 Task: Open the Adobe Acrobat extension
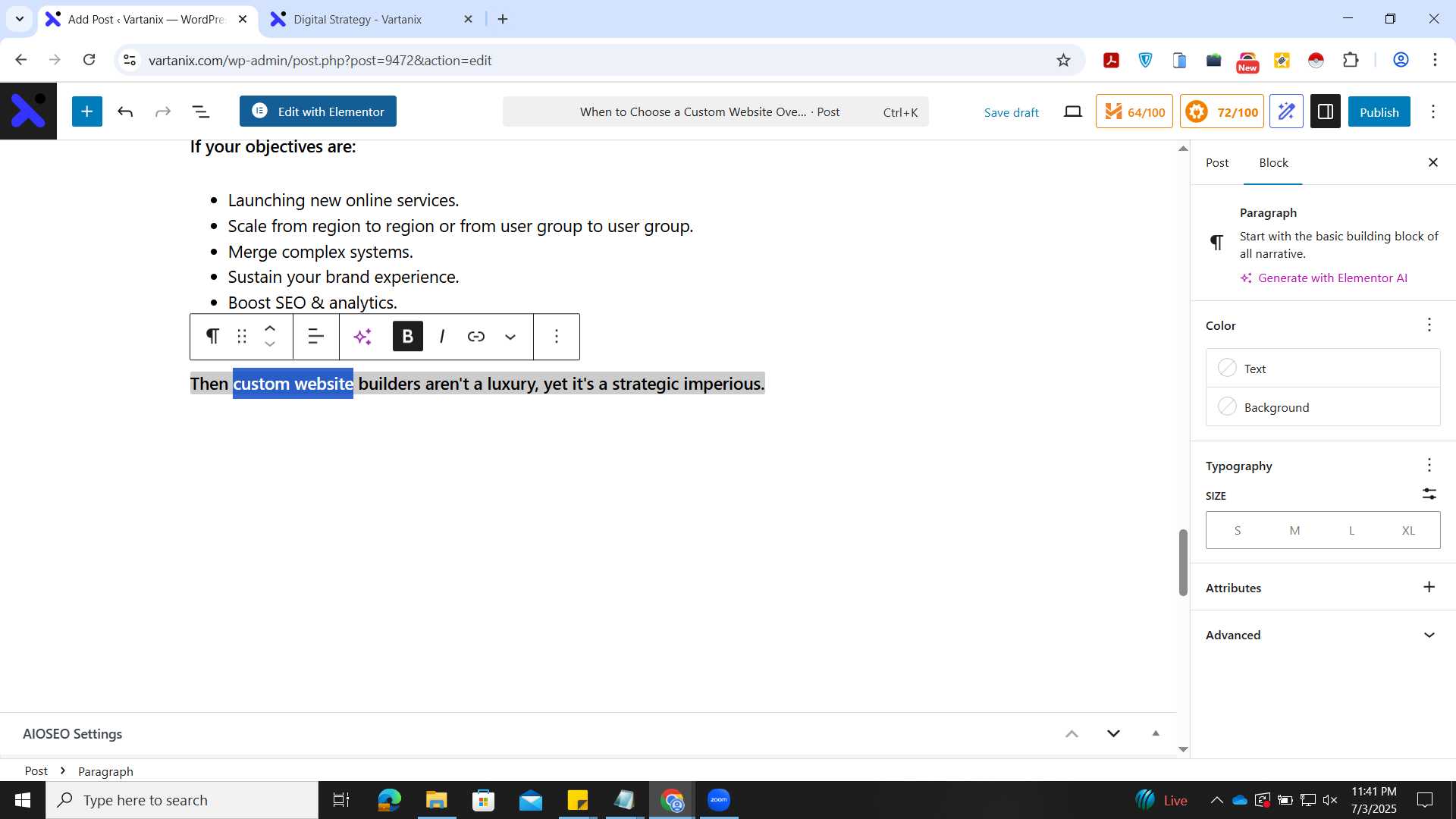pos(1111,60)
